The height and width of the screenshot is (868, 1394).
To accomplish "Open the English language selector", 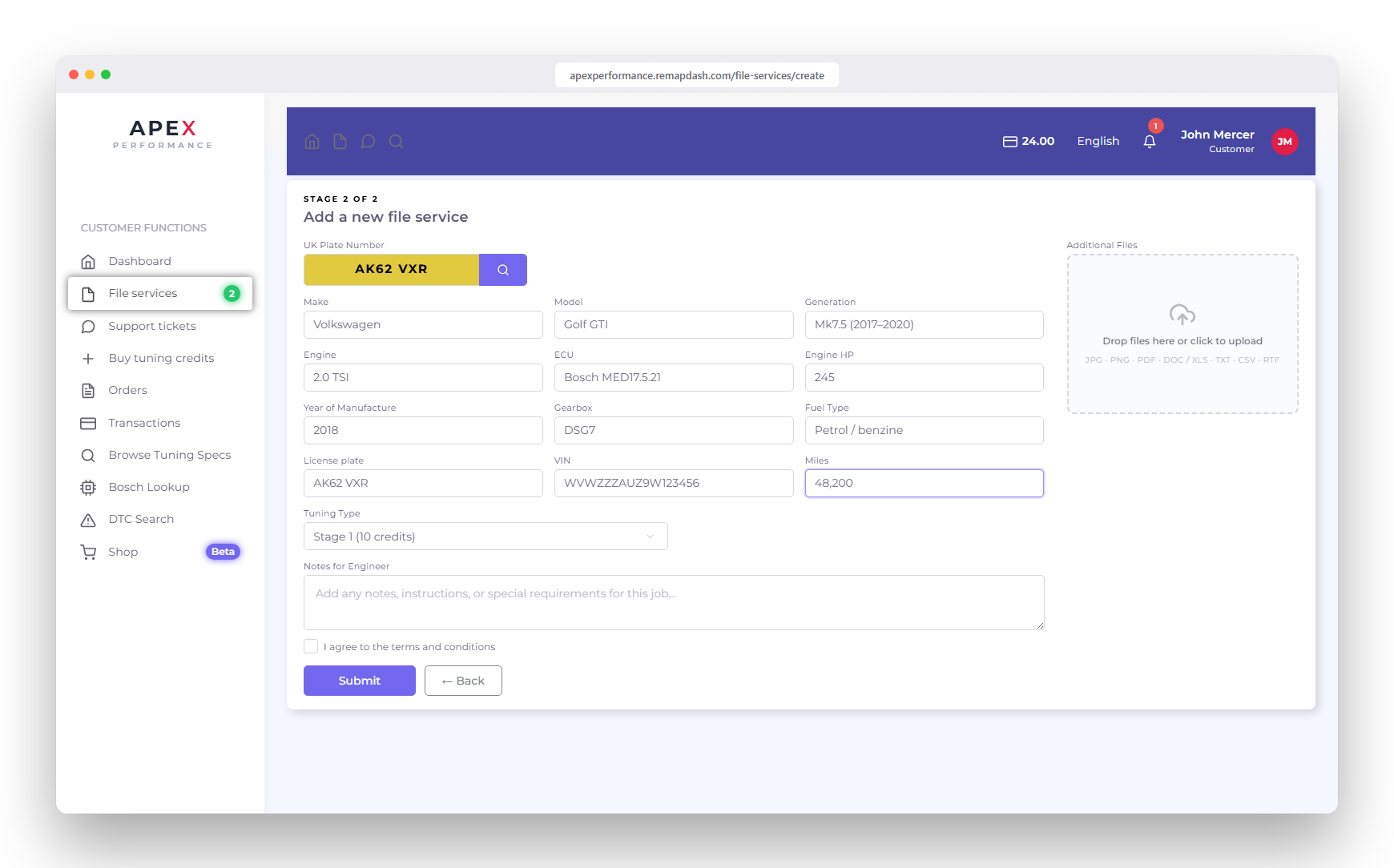I will tap(1098, 141).
